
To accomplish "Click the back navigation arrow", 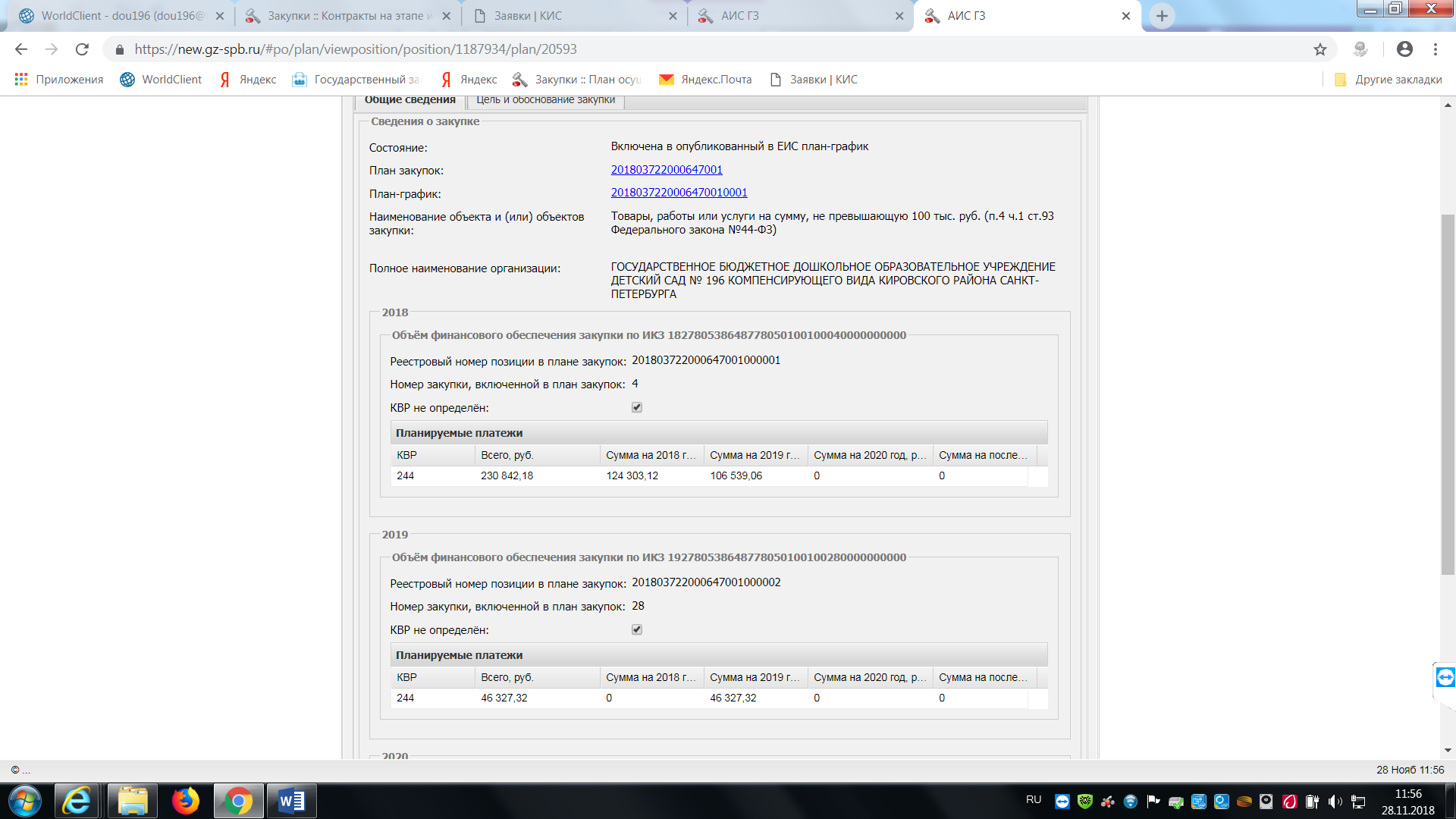I will [x=21, y=49].
